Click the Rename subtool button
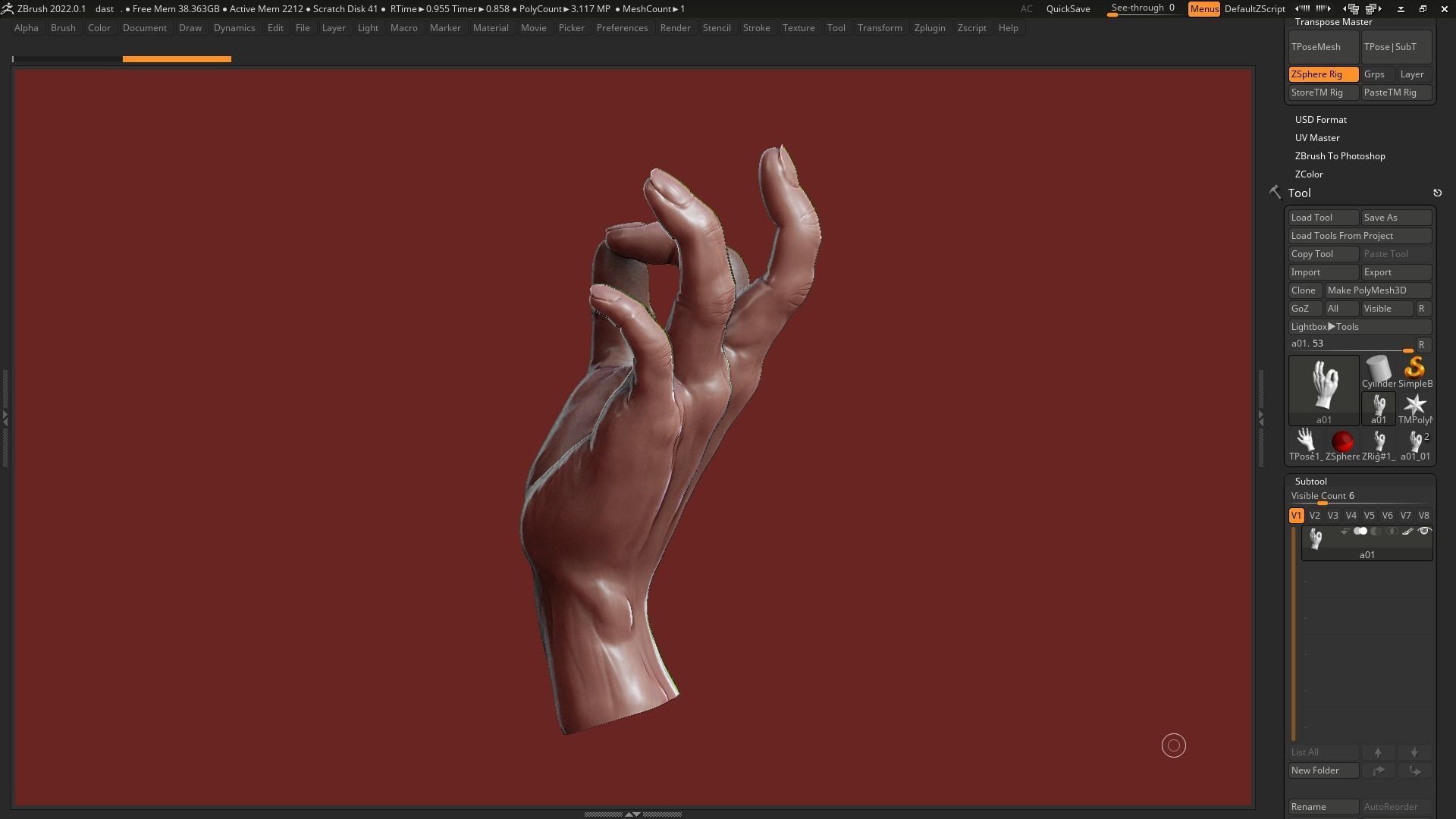Screen dimensions: 1456x819 pyautogui.click(x=1323, y=807)
